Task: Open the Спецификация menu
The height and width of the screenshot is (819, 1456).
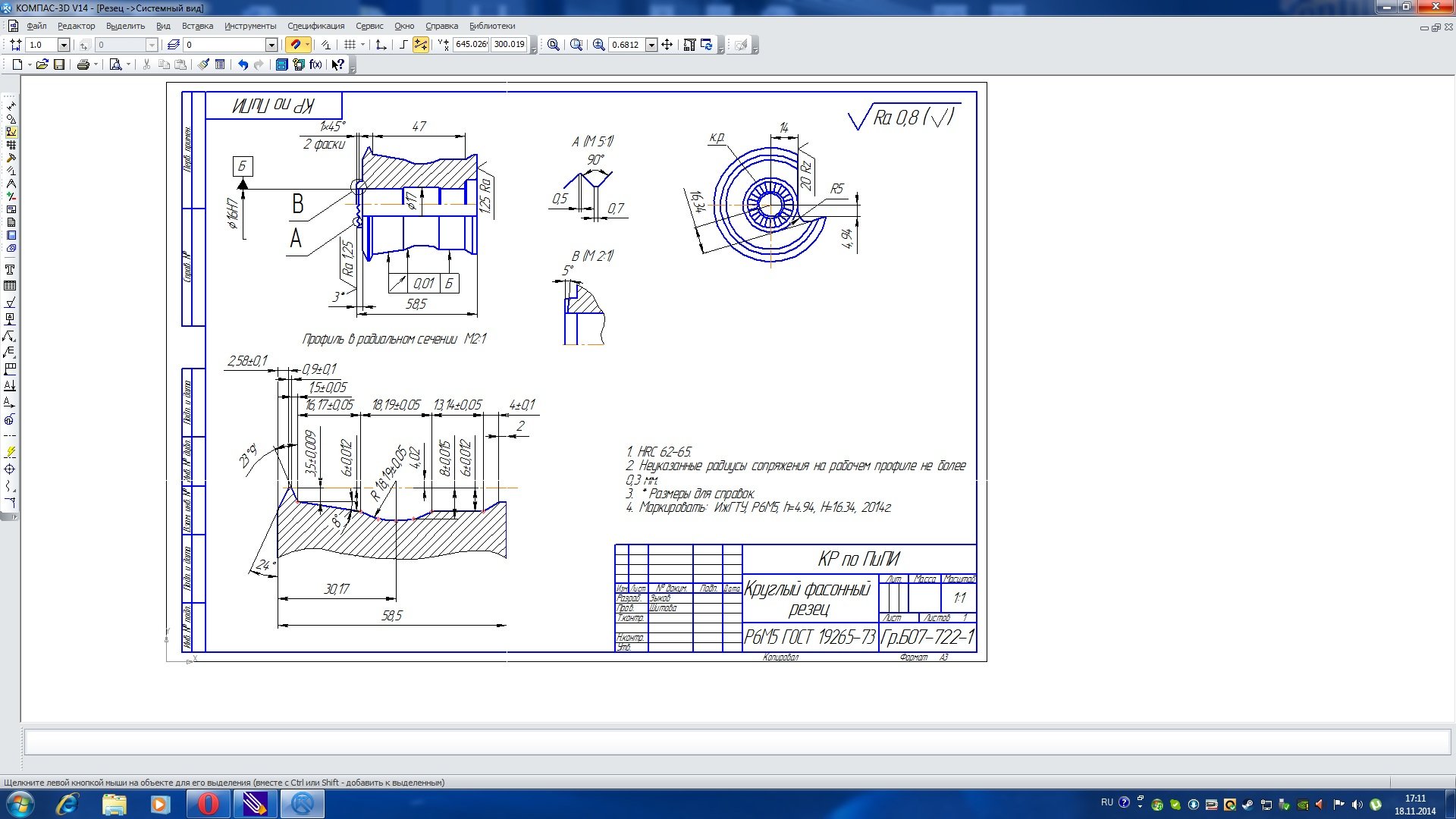Action: click(315, 26)
